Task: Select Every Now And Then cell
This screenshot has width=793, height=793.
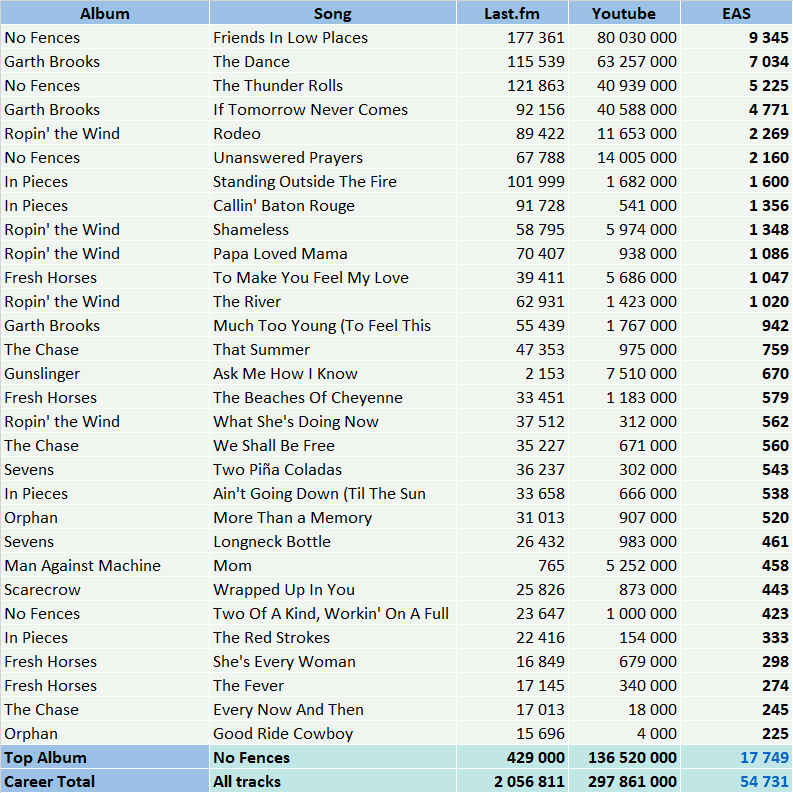Action: tap(333, 710)
